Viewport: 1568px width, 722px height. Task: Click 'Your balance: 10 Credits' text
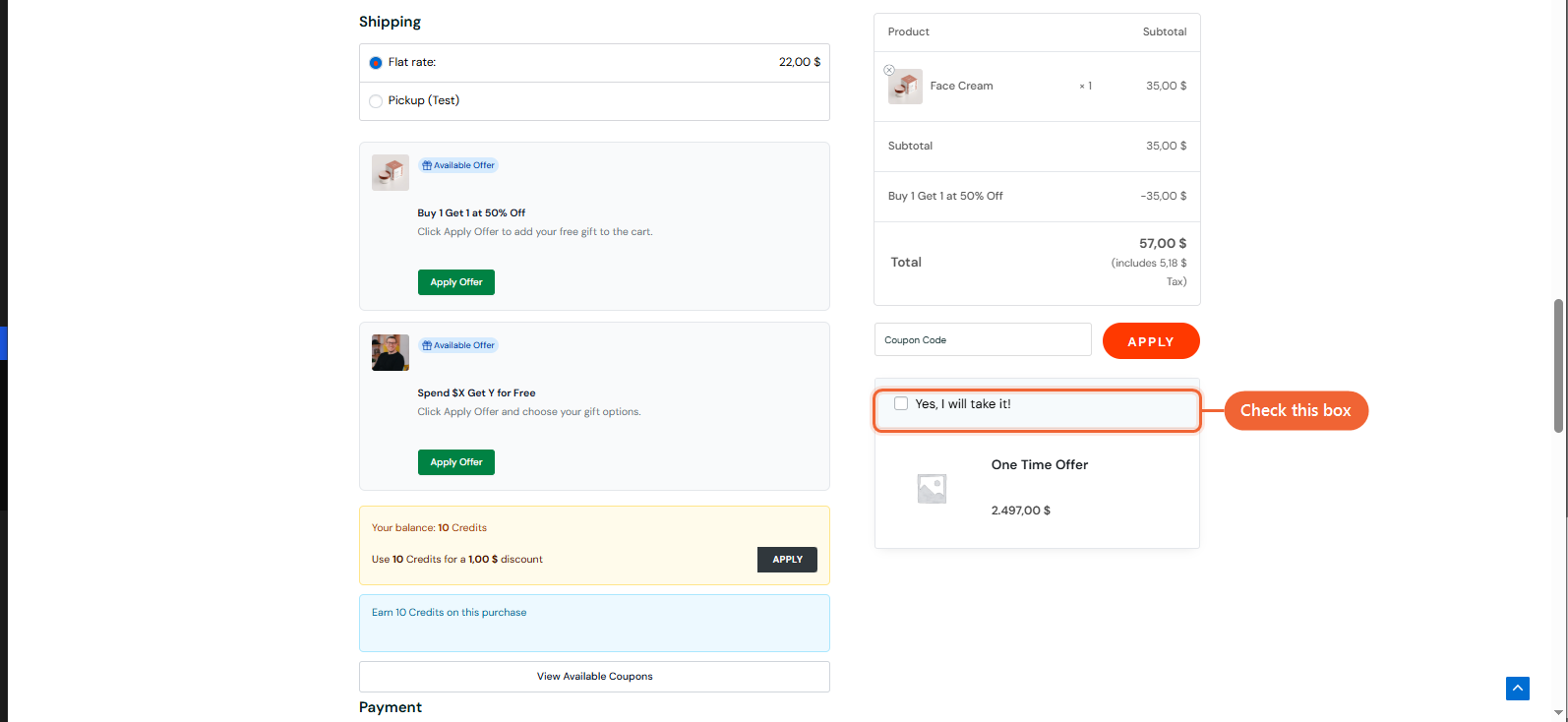click(429, 528)
